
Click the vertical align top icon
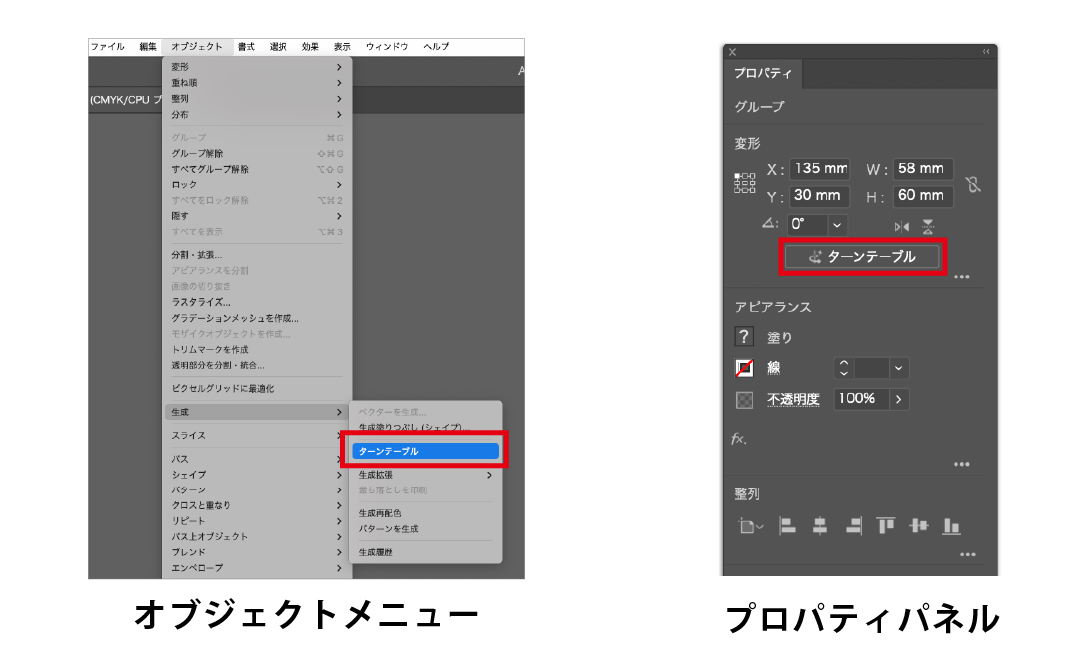(x=886, y=525)
